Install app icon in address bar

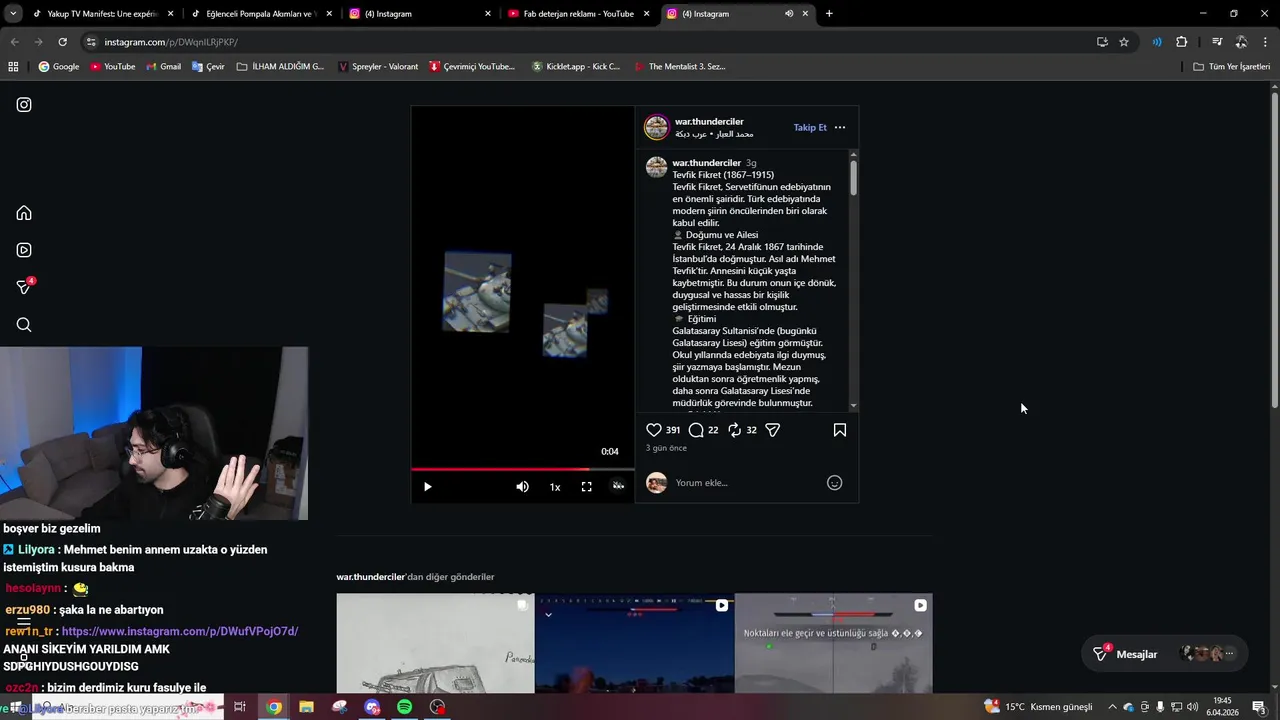[1102, 42]
